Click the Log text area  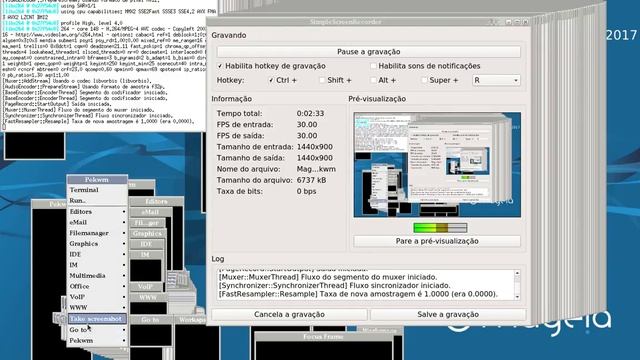(366, 285)
